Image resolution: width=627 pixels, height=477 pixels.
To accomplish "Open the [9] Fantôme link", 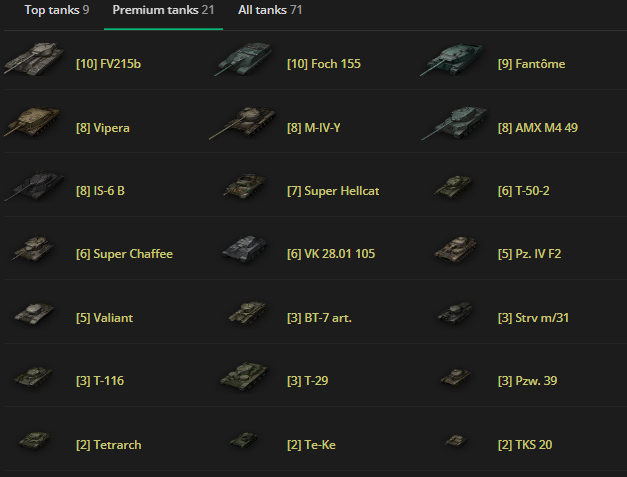I will (x=531, y=64).
